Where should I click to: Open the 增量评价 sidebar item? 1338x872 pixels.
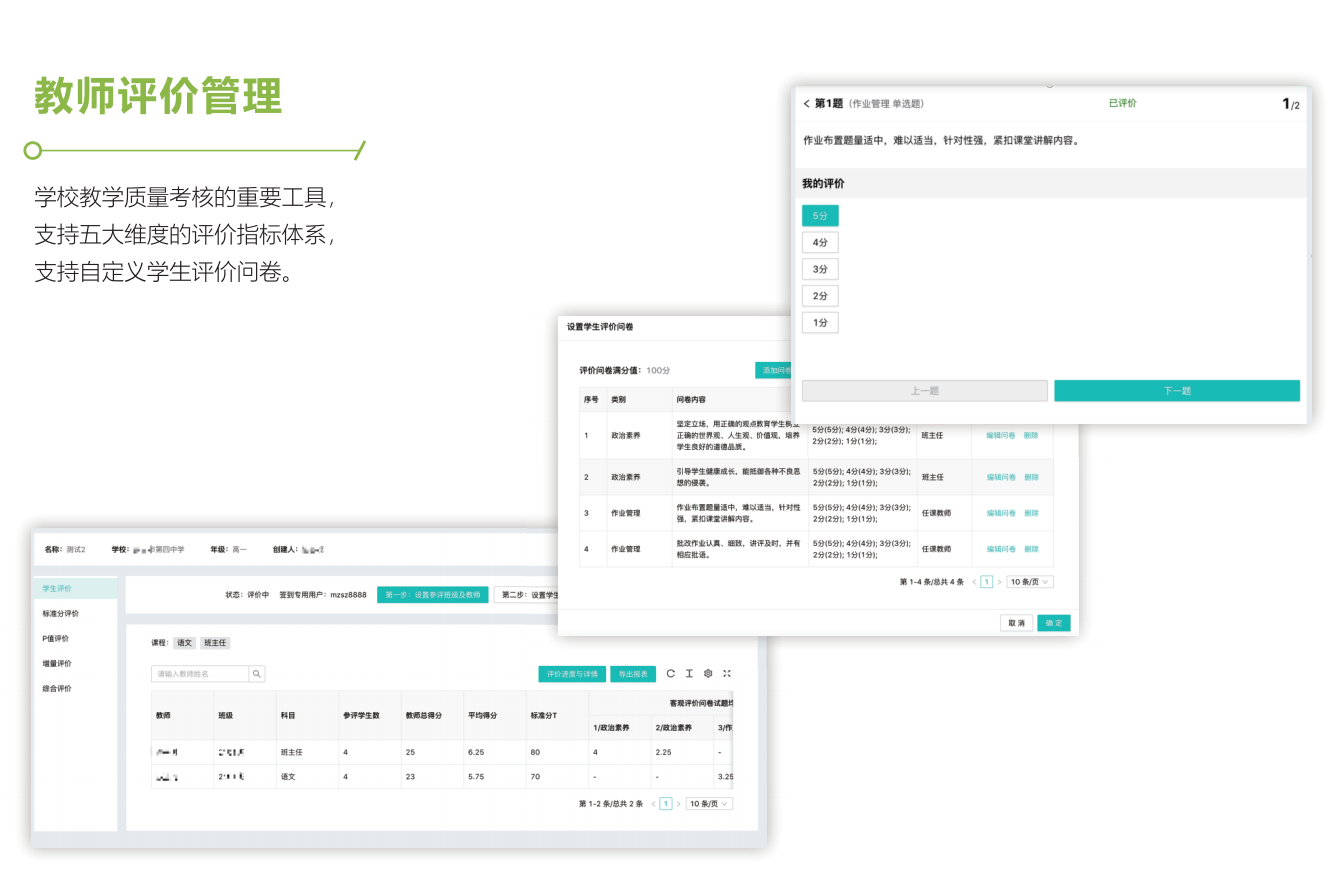tap(76, 664)
